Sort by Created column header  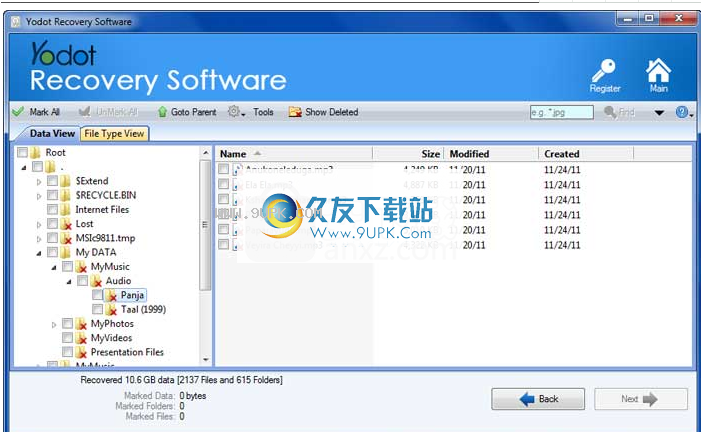pos(586,154)
